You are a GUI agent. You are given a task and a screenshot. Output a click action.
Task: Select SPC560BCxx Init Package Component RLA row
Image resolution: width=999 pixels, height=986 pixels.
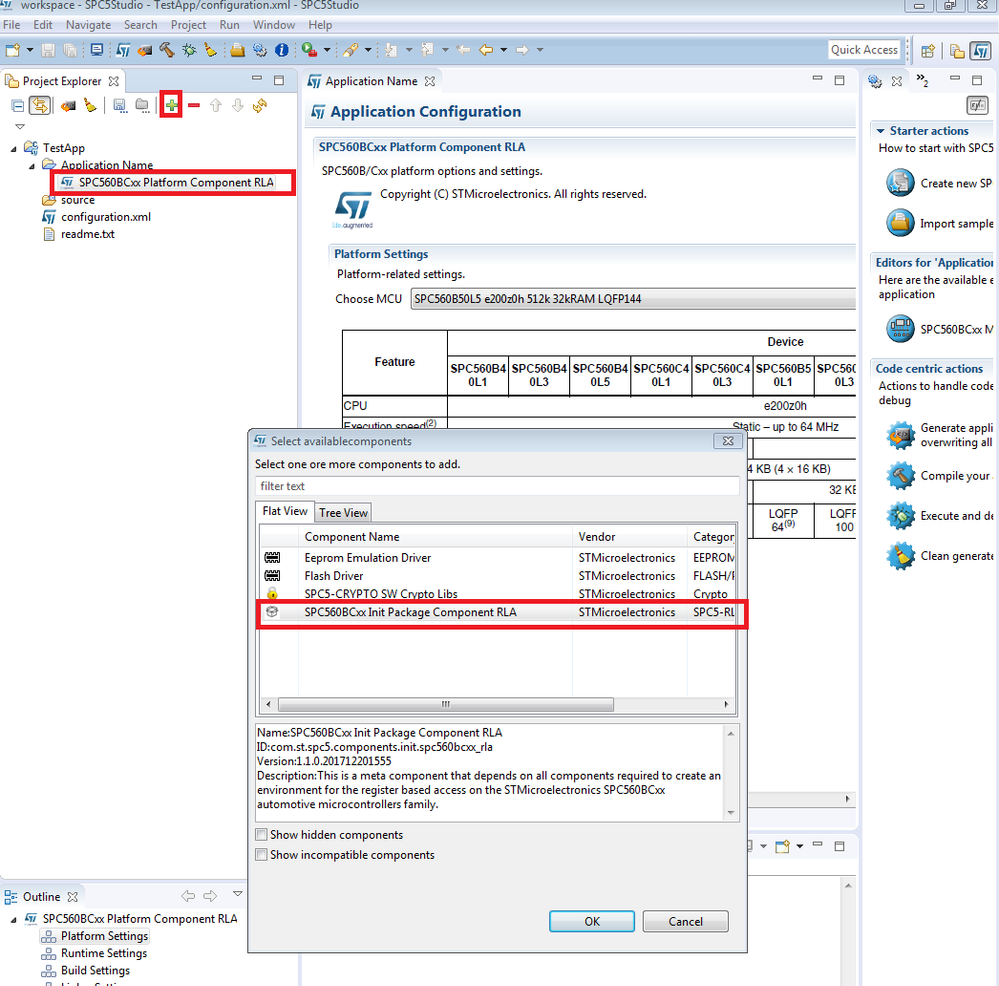pos(497,612)
